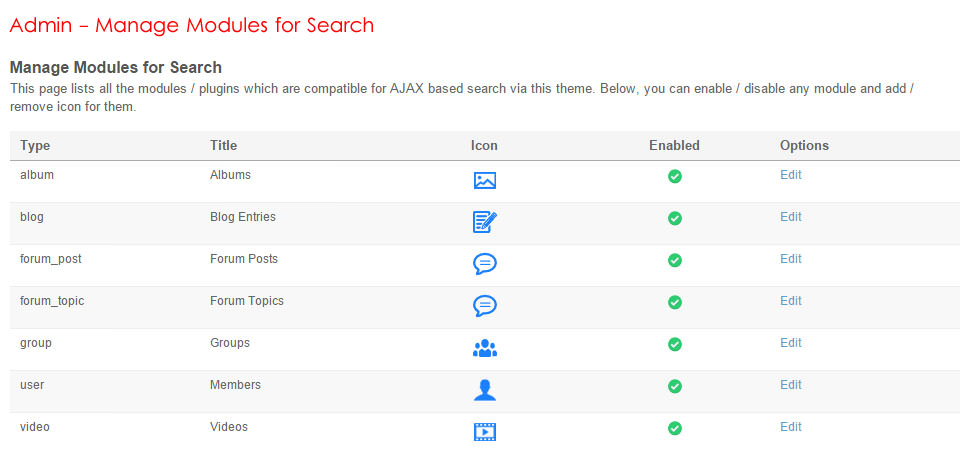
Task: Disable the Blog Entries enabled checkmark
Action: (x=675, y=218)
